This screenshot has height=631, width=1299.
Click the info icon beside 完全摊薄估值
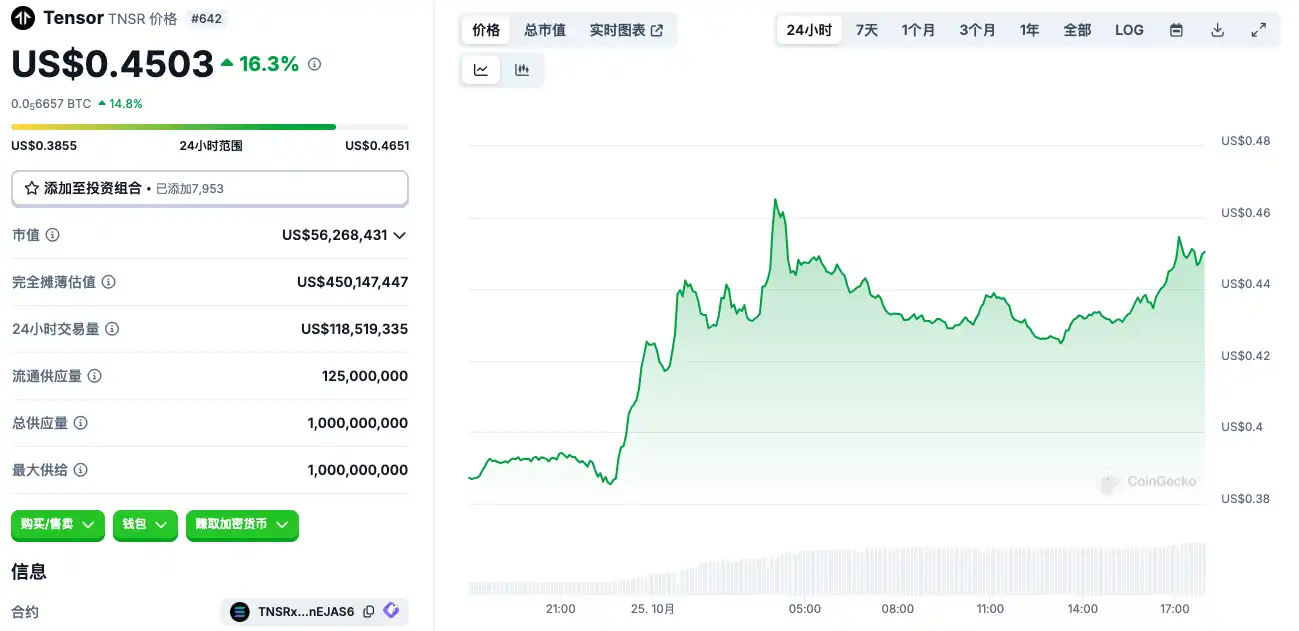(x=109, y=282)
